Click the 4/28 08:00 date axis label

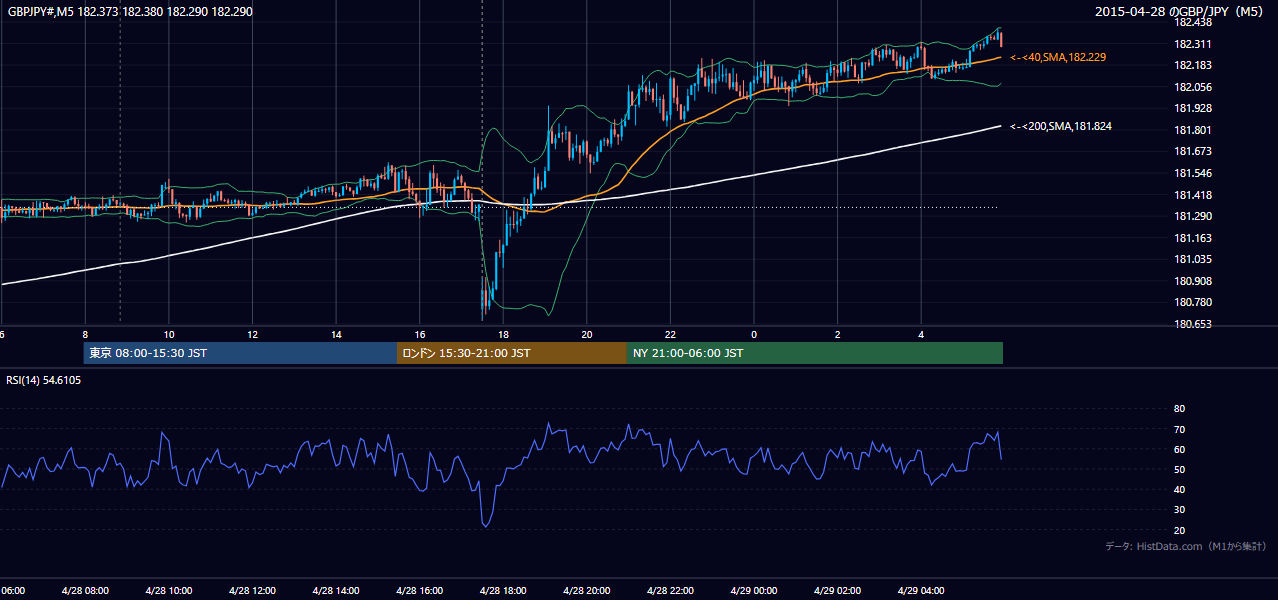coord(85,591)
